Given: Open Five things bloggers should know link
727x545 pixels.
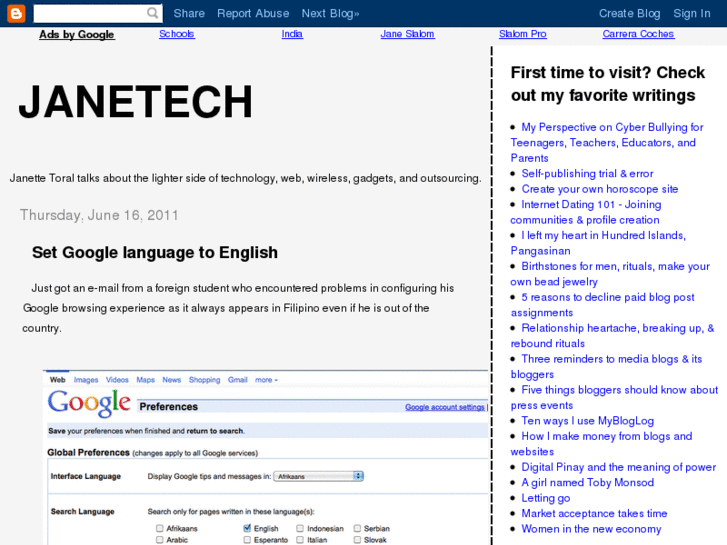Looking at the screenshot, I should (614, 398).
